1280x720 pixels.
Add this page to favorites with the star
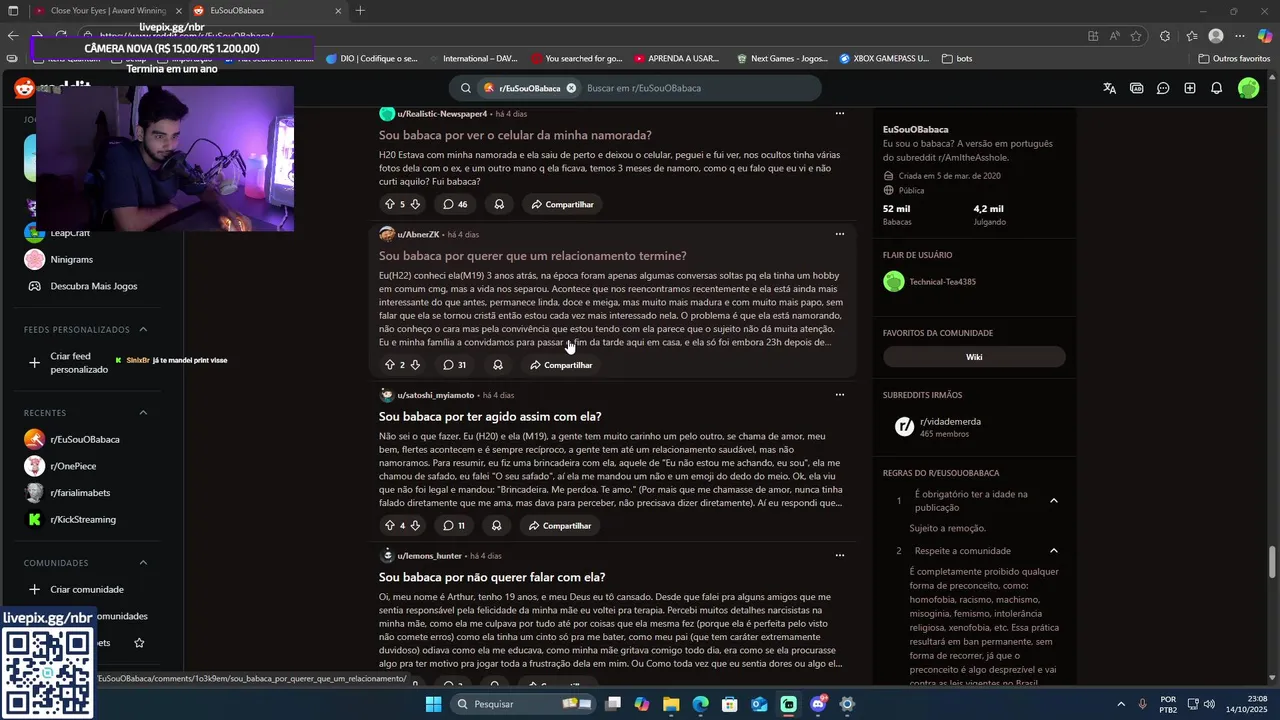pyautogui.click(x=1136, y=36)
